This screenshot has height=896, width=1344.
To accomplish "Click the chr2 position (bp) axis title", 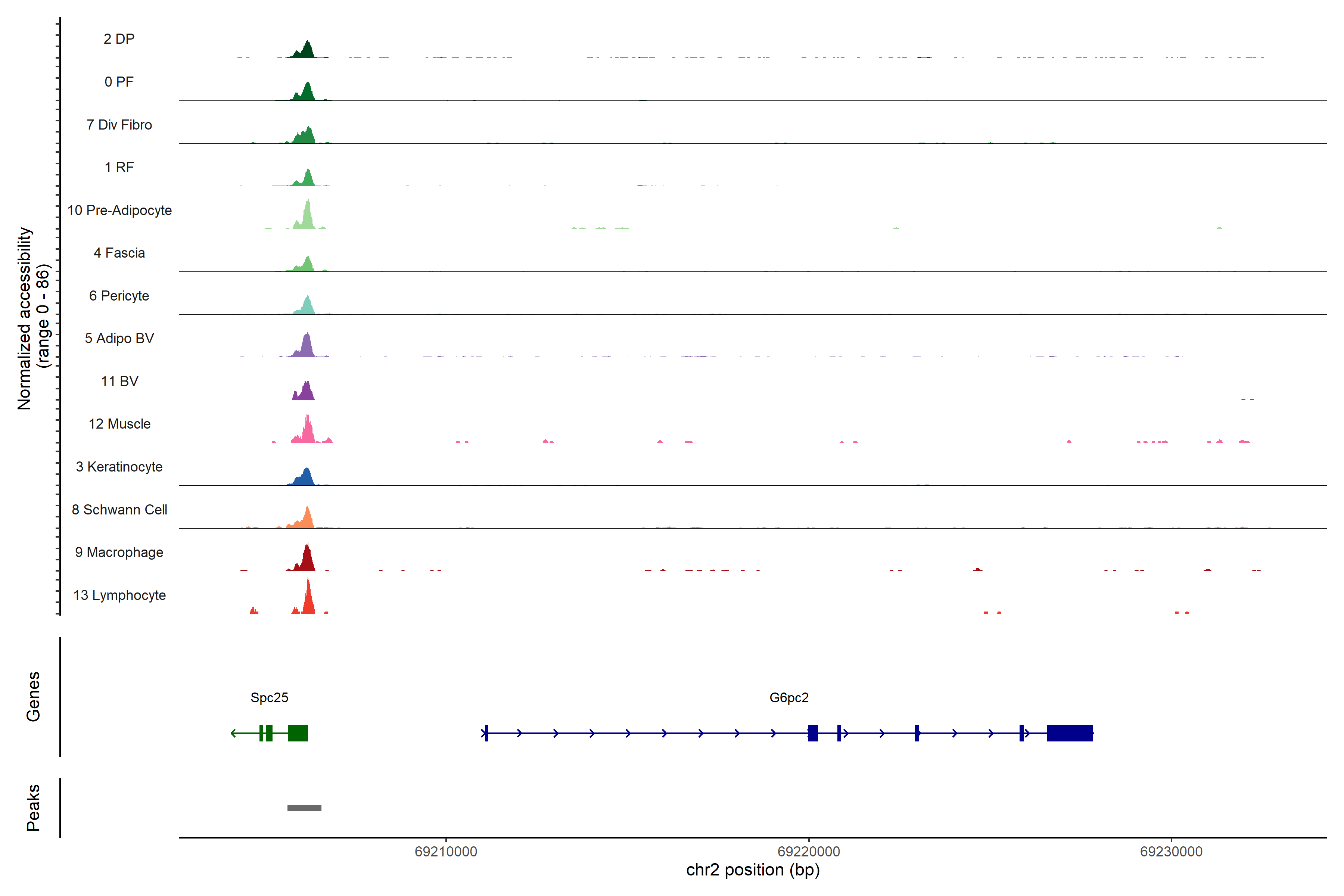I will click(753, 870).
